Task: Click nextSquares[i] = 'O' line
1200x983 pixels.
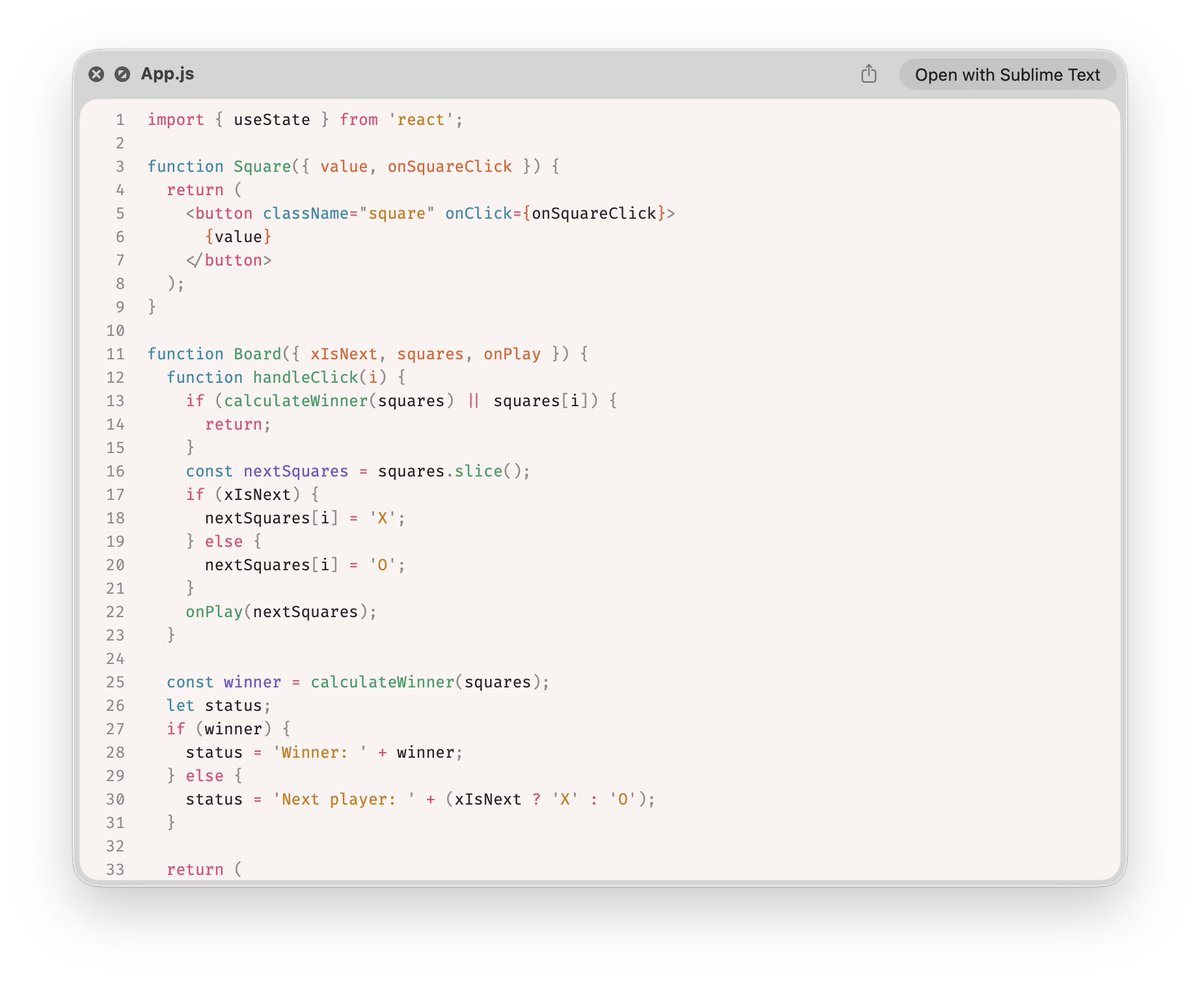Action: 306,565
